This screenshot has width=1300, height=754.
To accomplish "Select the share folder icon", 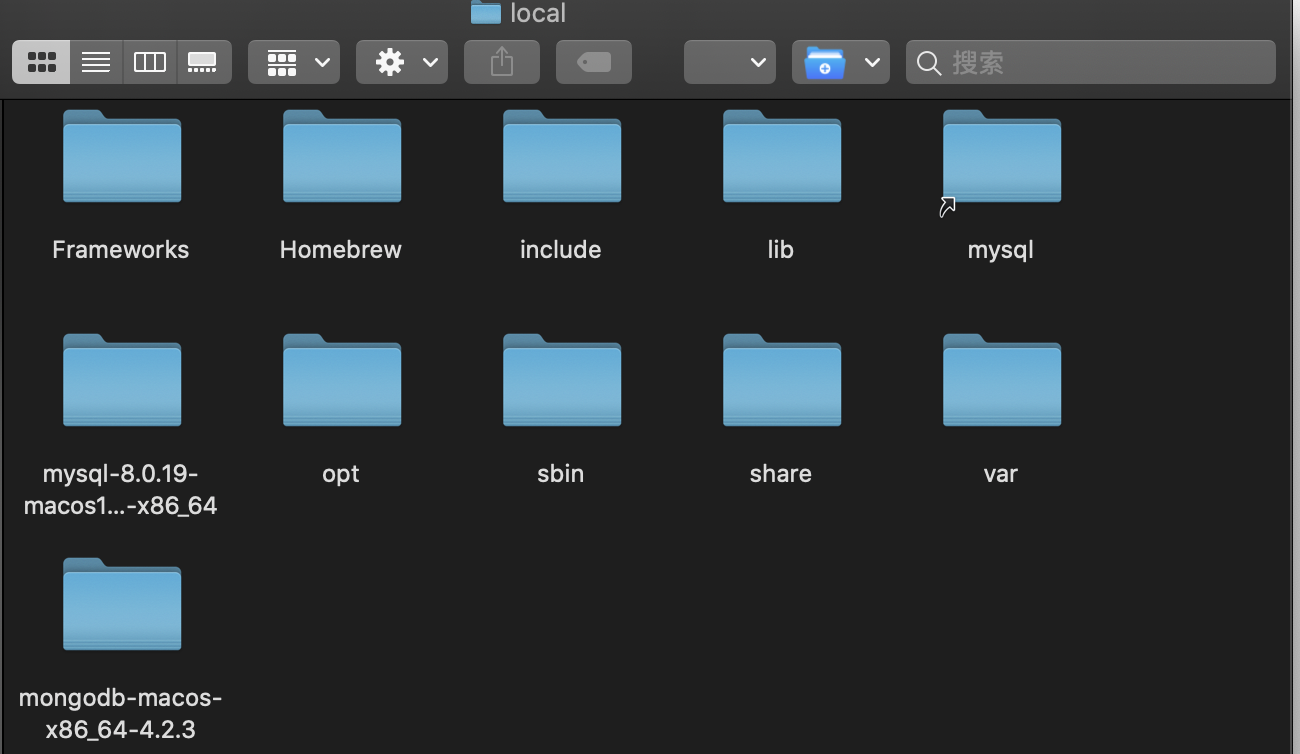I will click(x=782, y=380).
